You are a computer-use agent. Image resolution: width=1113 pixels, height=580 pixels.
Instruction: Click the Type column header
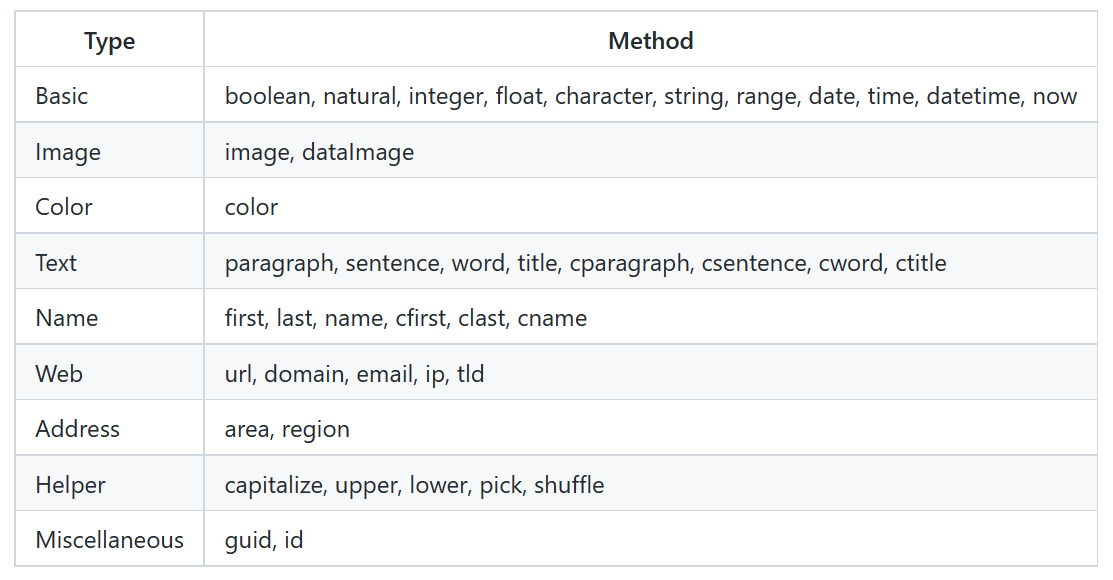click(109, 40)
